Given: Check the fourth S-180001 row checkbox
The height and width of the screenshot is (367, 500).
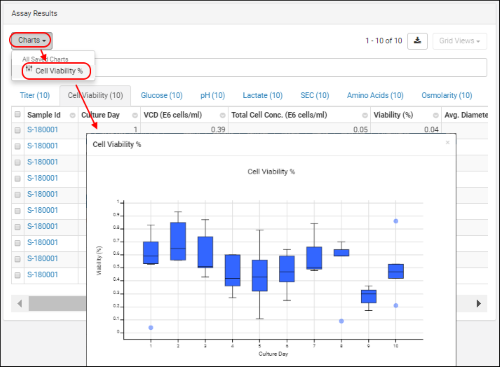Looking at the screenshot, I should pyautogui.click(x=18, y=178).
